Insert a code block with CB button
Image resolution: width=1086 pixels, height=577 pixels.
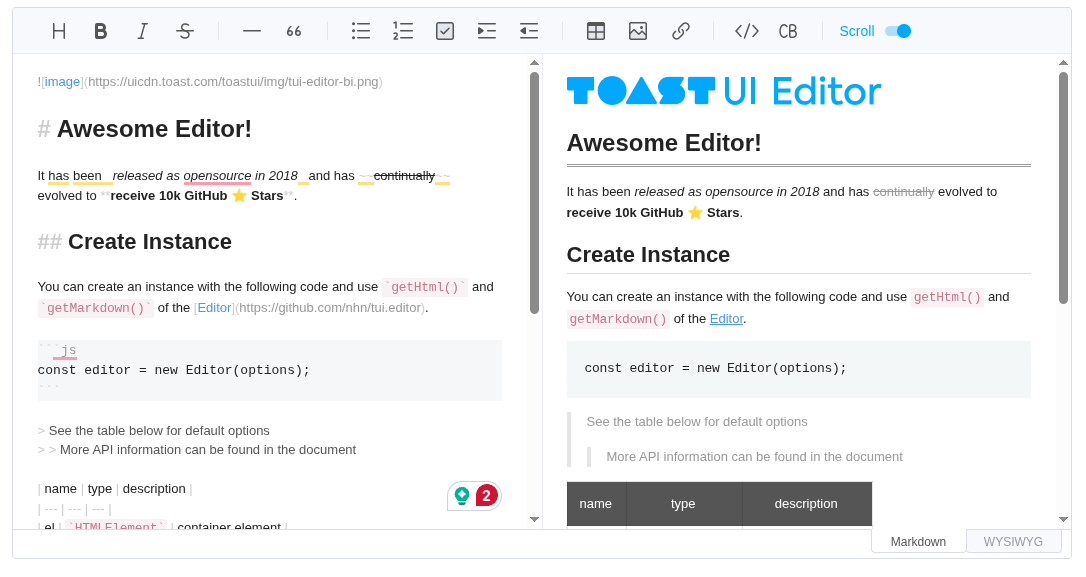point(788,31)
